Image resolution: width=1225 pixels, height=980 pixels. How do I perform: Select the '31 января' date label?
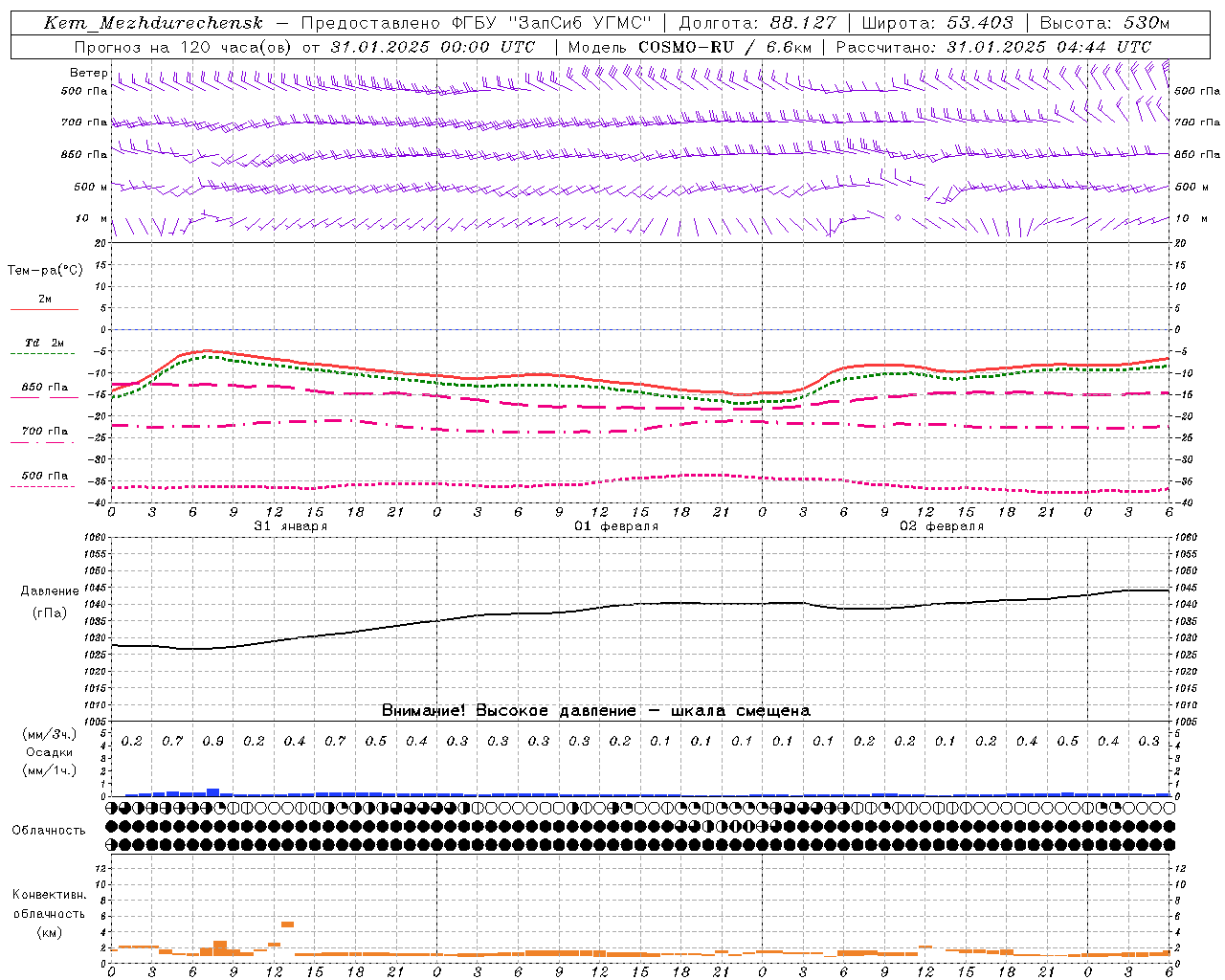click(291, 526)
